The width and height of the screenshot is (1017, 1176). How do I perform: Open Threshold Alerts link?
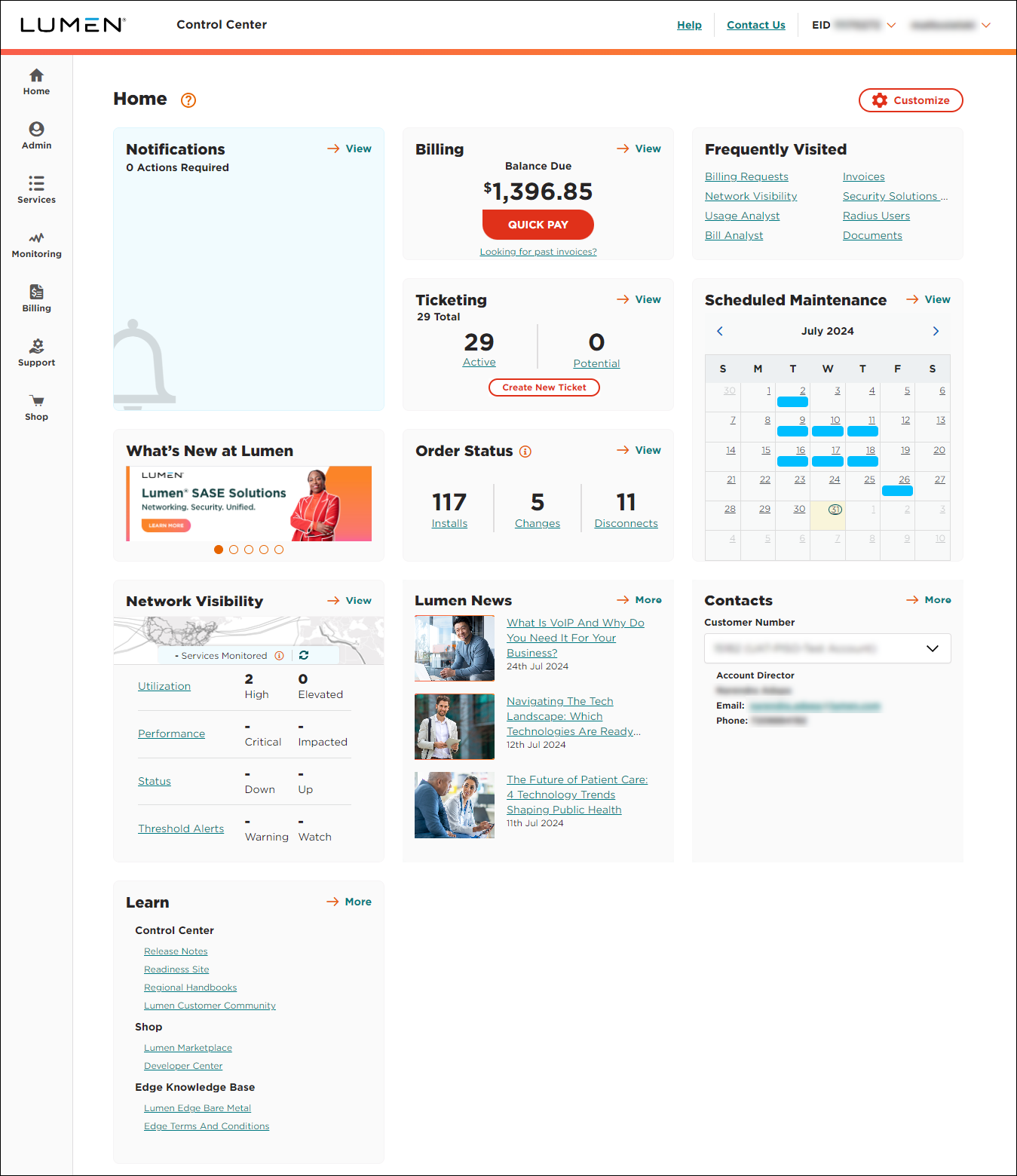point(181,828)
